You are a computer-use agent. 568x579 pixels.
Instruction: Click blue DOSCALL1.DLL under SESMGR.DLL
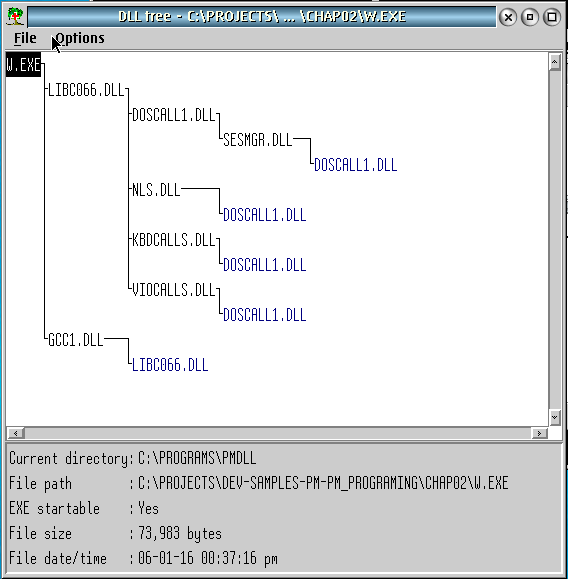(355, 165)
